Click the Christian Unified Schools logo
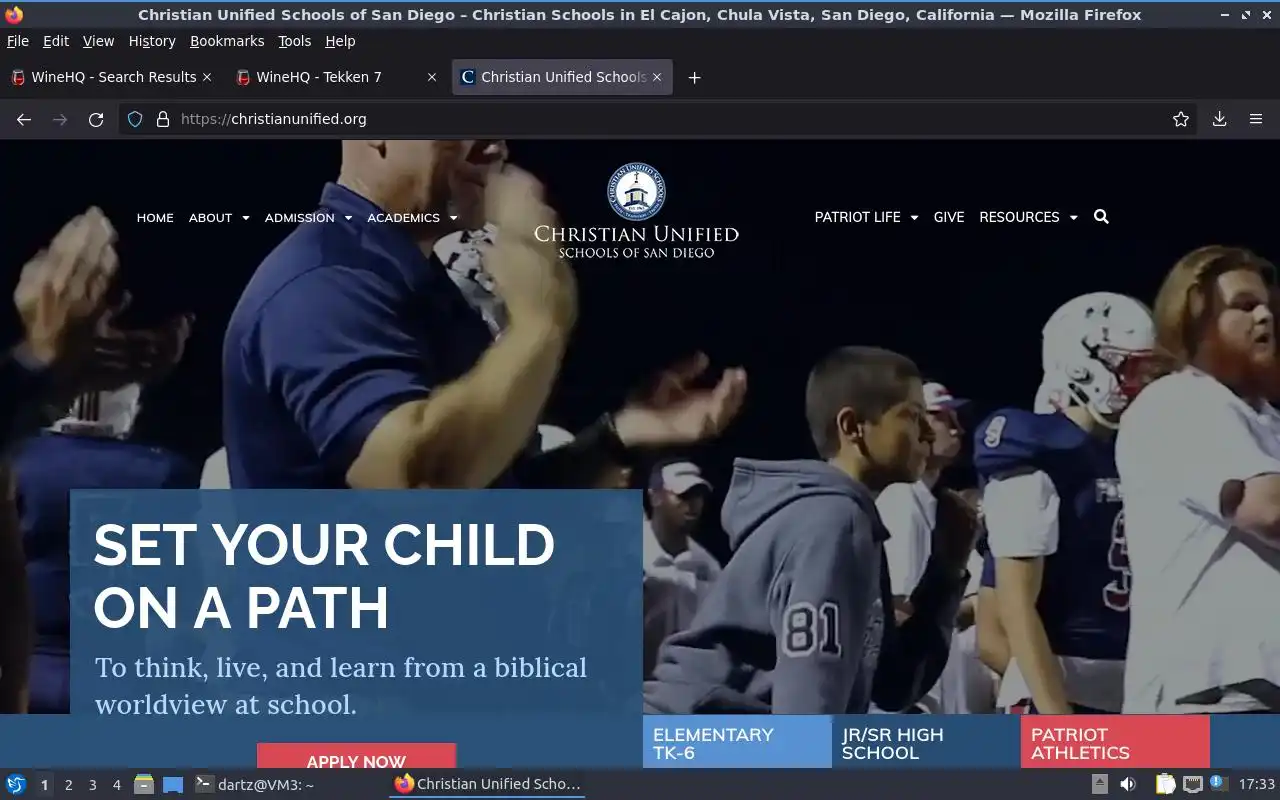Screen dimensions: 1280x800 pyautogui.click(x=636, y=211)
